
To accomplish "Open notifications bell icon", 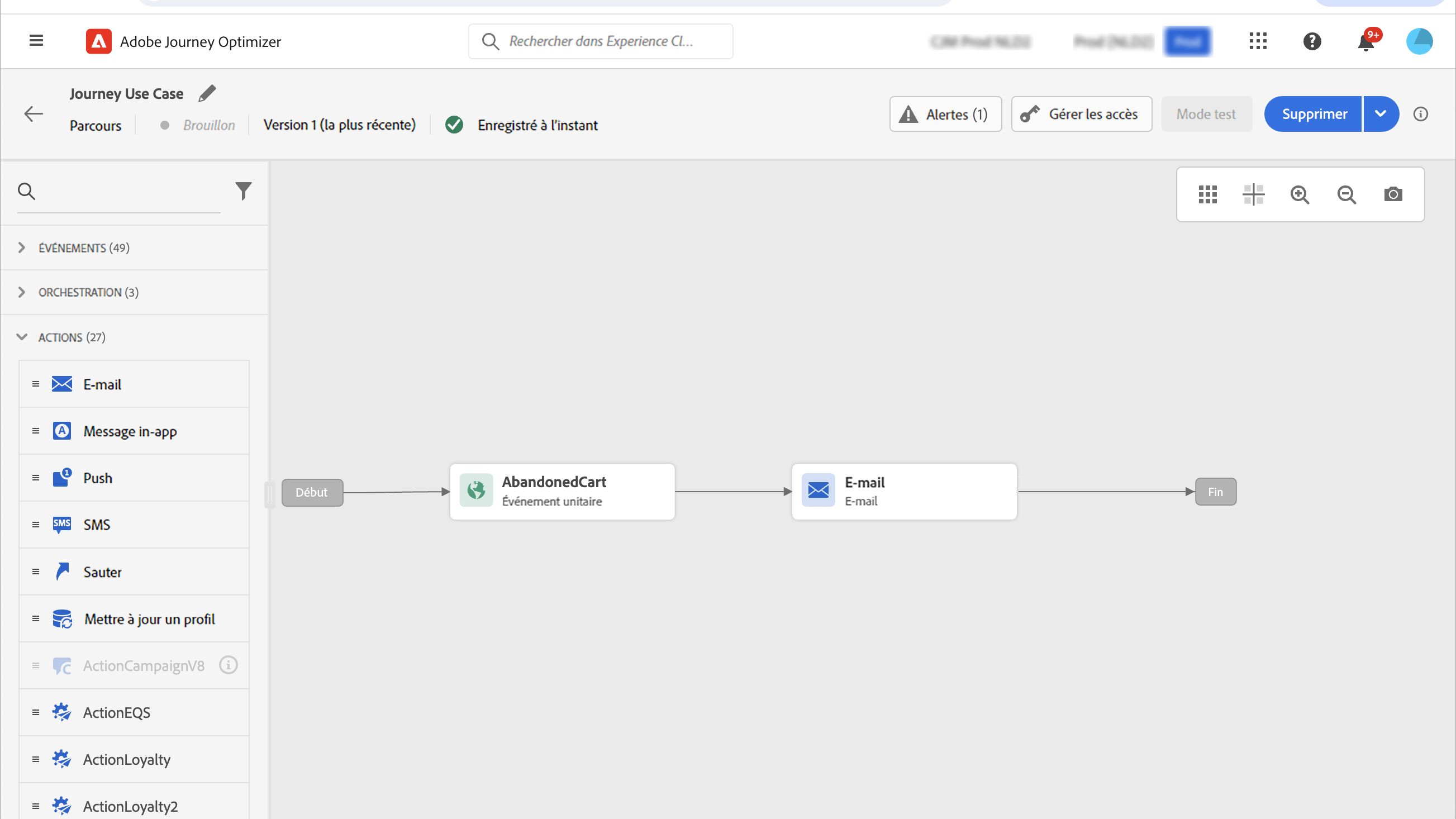I will pos(1365,42).
